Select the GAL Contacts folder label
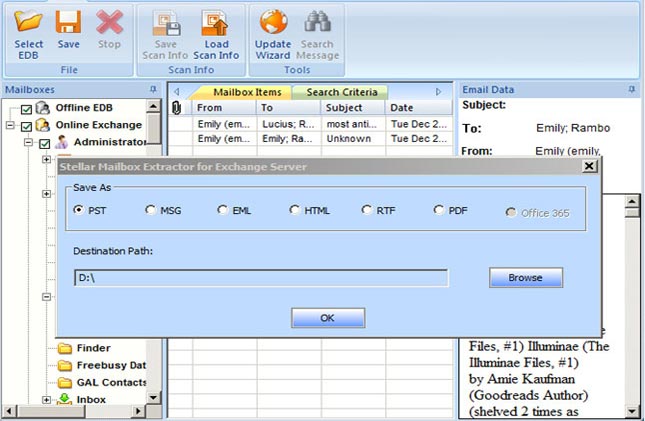Screen dimensions: 645x421 pos(111,383)
